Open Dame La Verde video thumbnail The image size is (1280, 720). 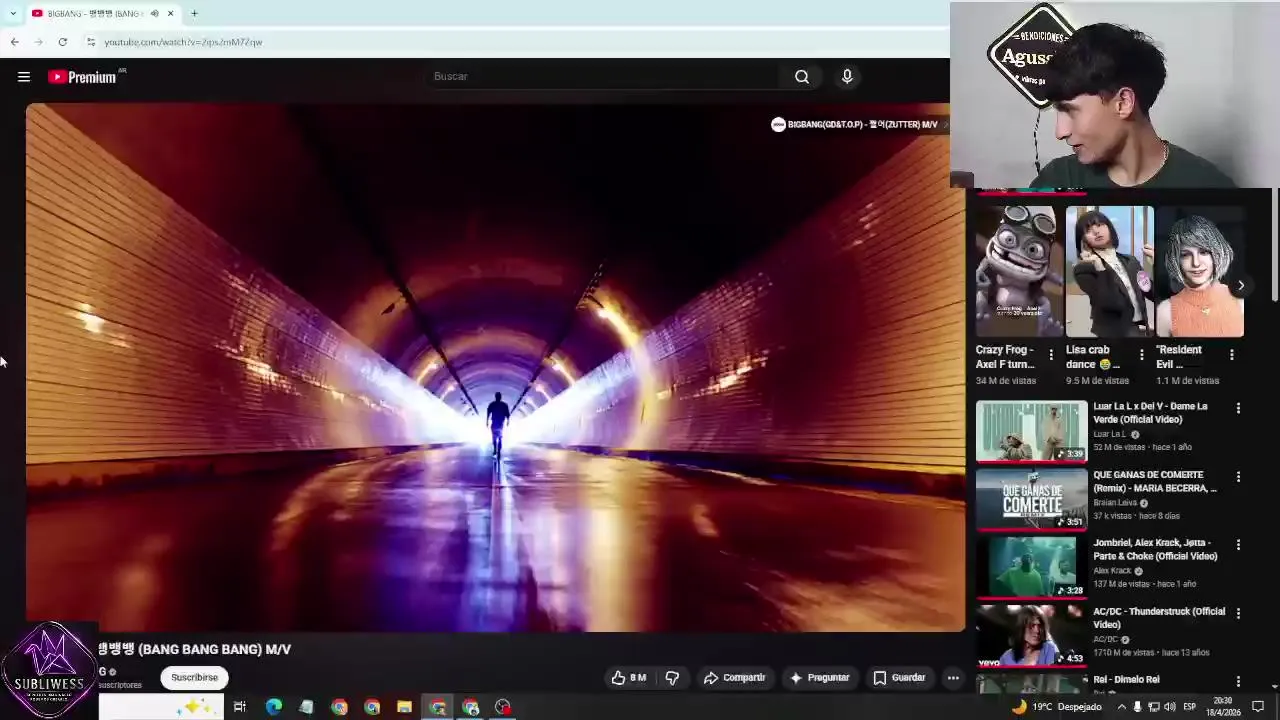point(1031,431)
